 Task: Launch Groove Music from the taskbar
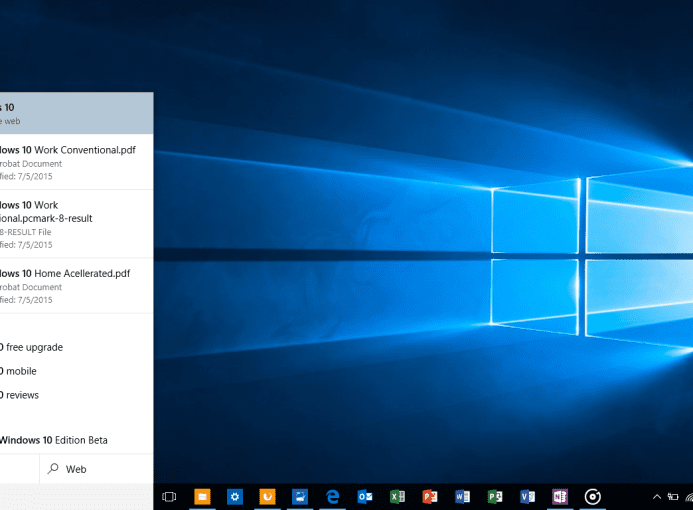coord(593,497)
